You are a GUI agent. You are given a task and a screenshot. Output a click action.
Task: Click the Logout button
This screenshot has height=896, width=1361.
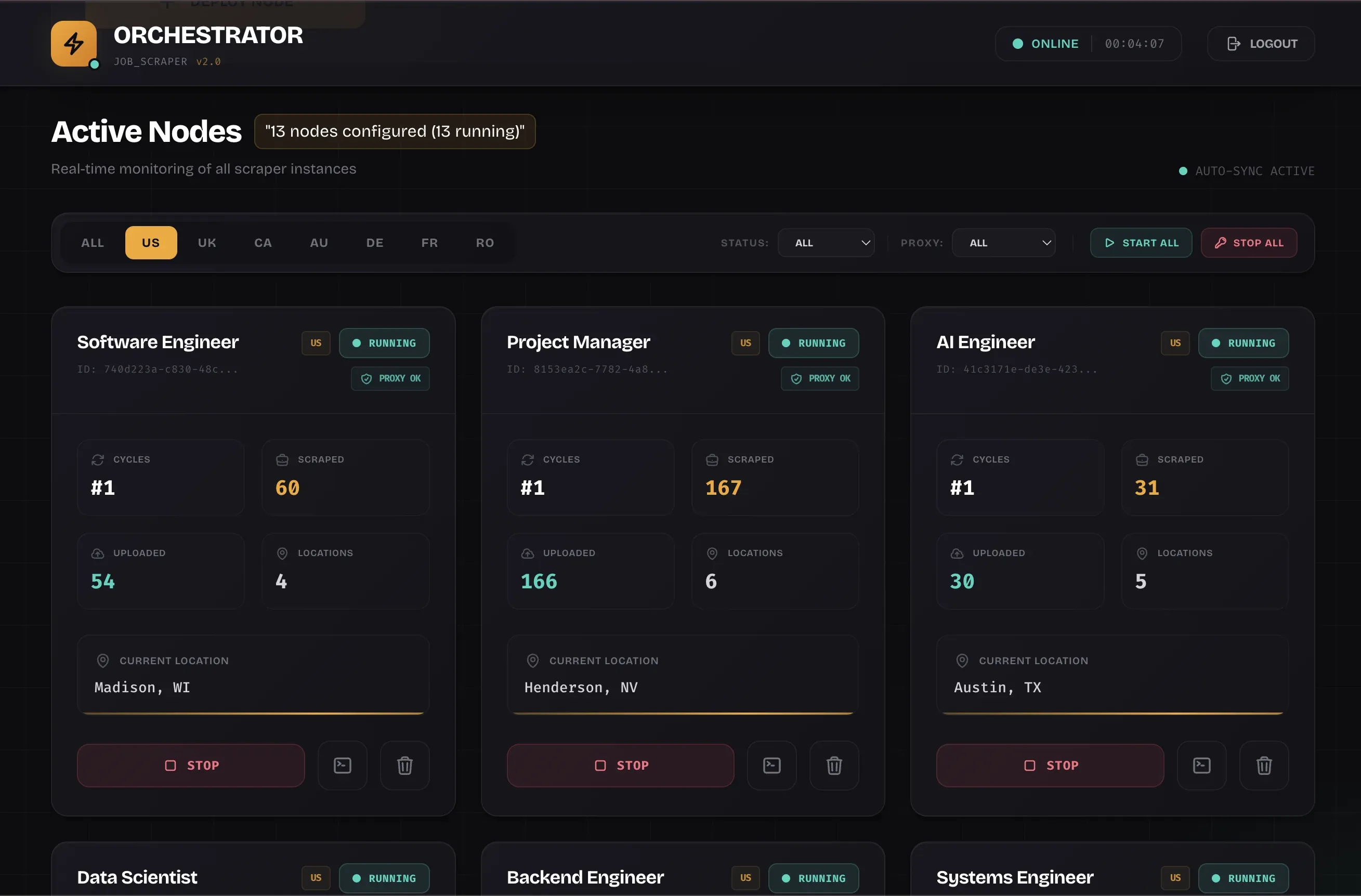(x=1260, y=44)
